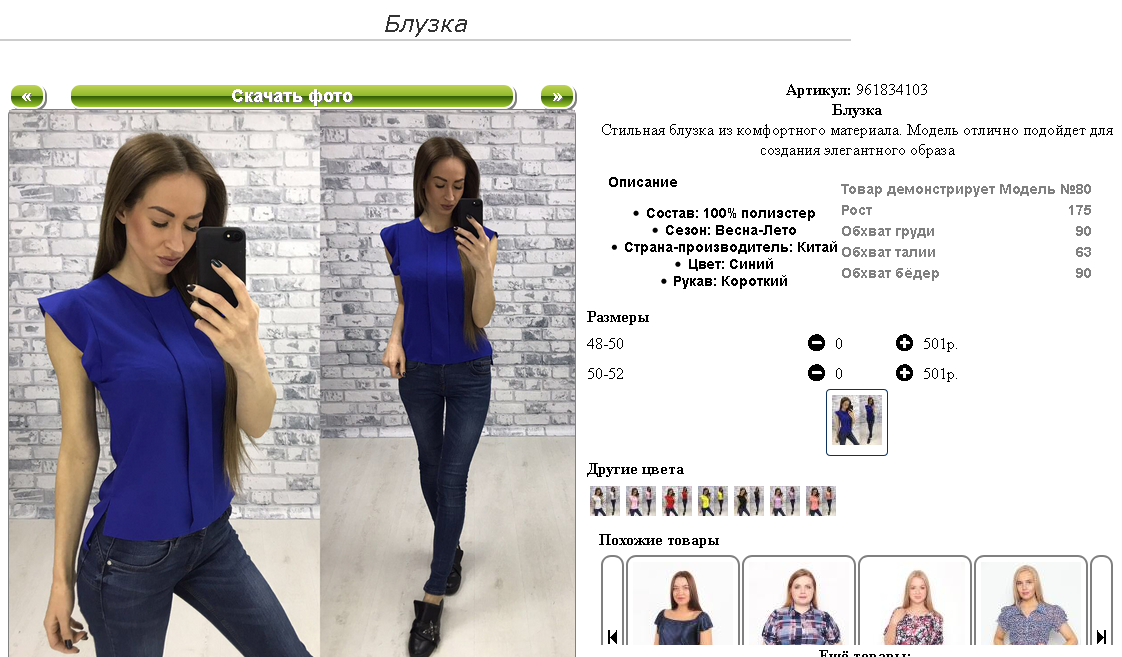Go to previous photo with « button
1122x657 pixels.
tap(27, 97)
